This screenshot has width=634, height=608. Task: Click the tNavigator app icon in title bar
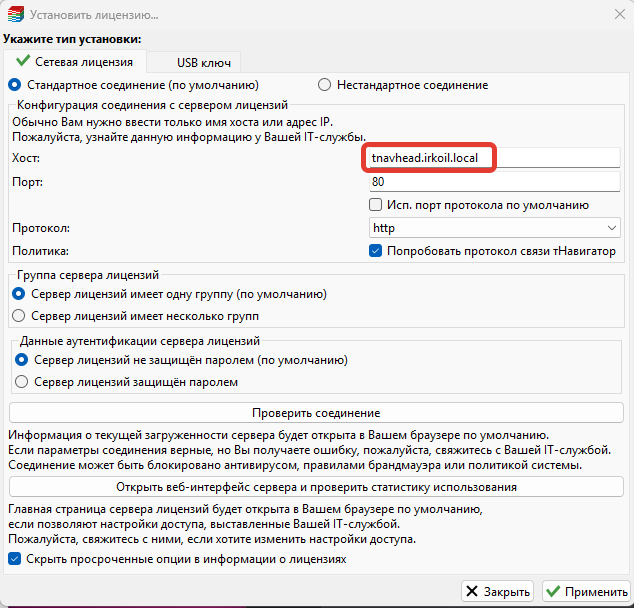coord(16,15)
